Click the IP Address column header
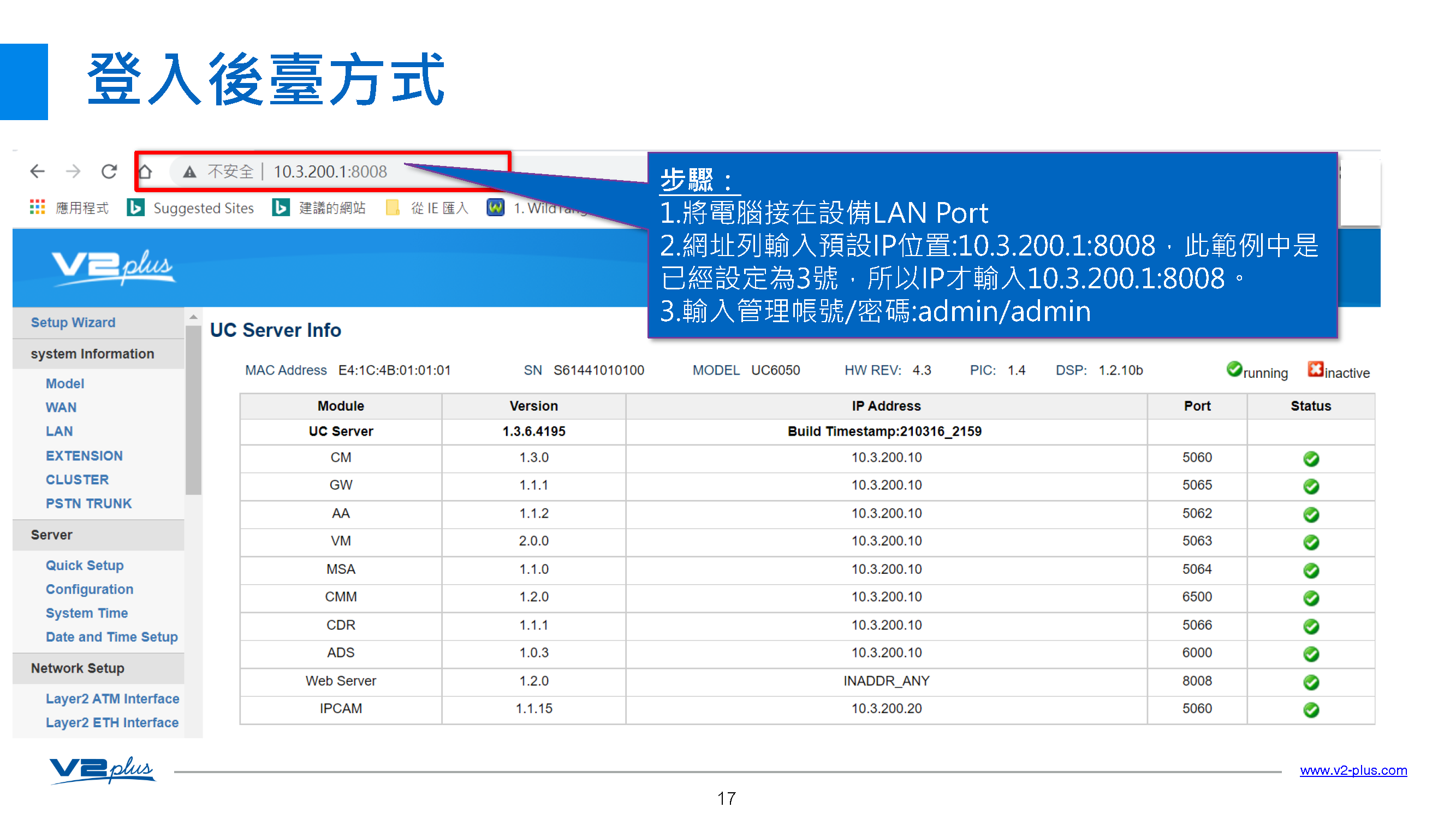Image resolution: width=1456 pixels, height=819 pixels. click(886, 406)
